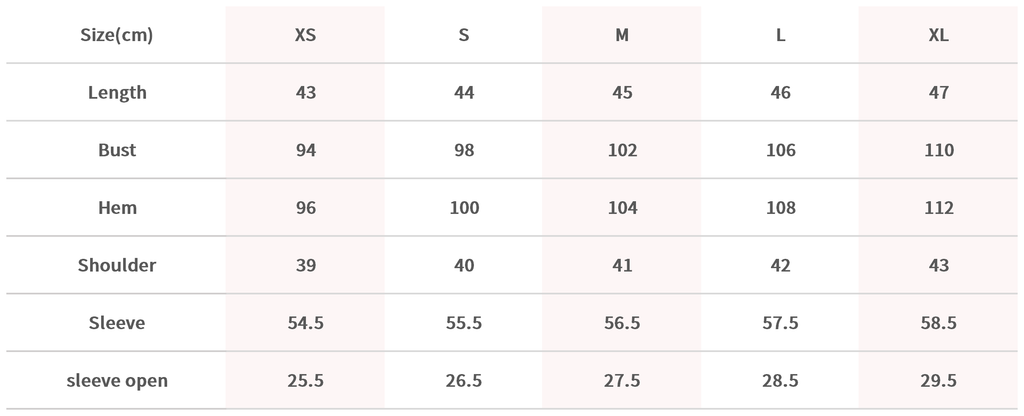Image resolution: width=1024 pixels, height=416 pixels.
Task: Click the Hem row label
Action: [117, 208]
